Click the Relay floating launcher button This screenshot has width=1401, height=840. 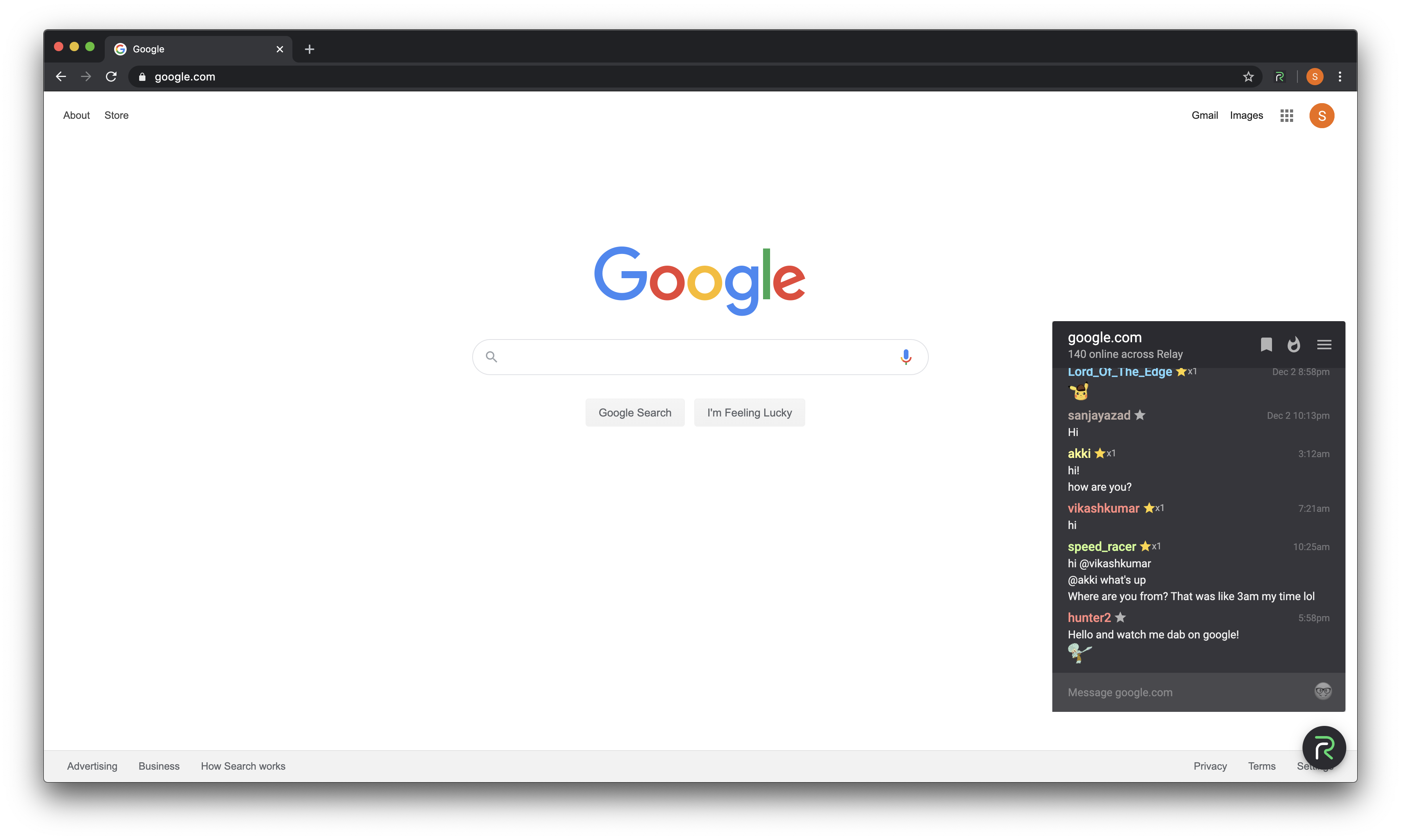(1324, 748)
